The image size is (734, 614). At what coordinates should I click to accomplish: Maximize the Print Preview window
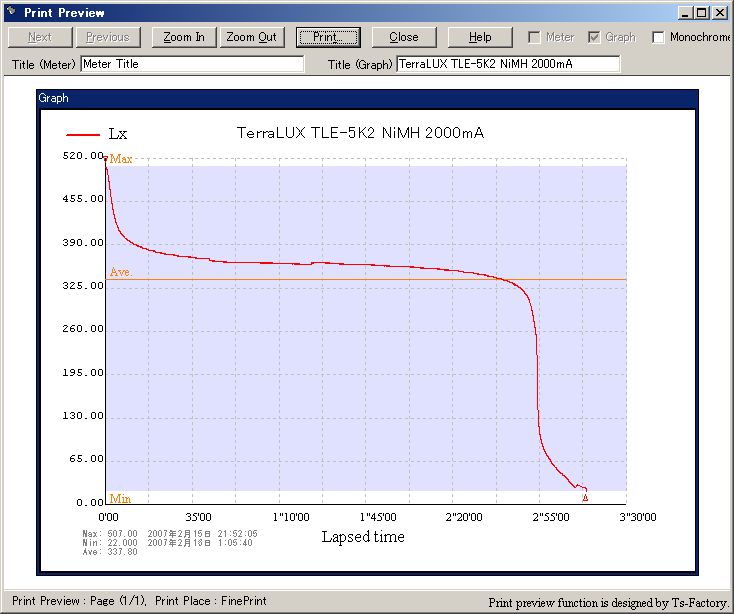[x=701, y=13]
